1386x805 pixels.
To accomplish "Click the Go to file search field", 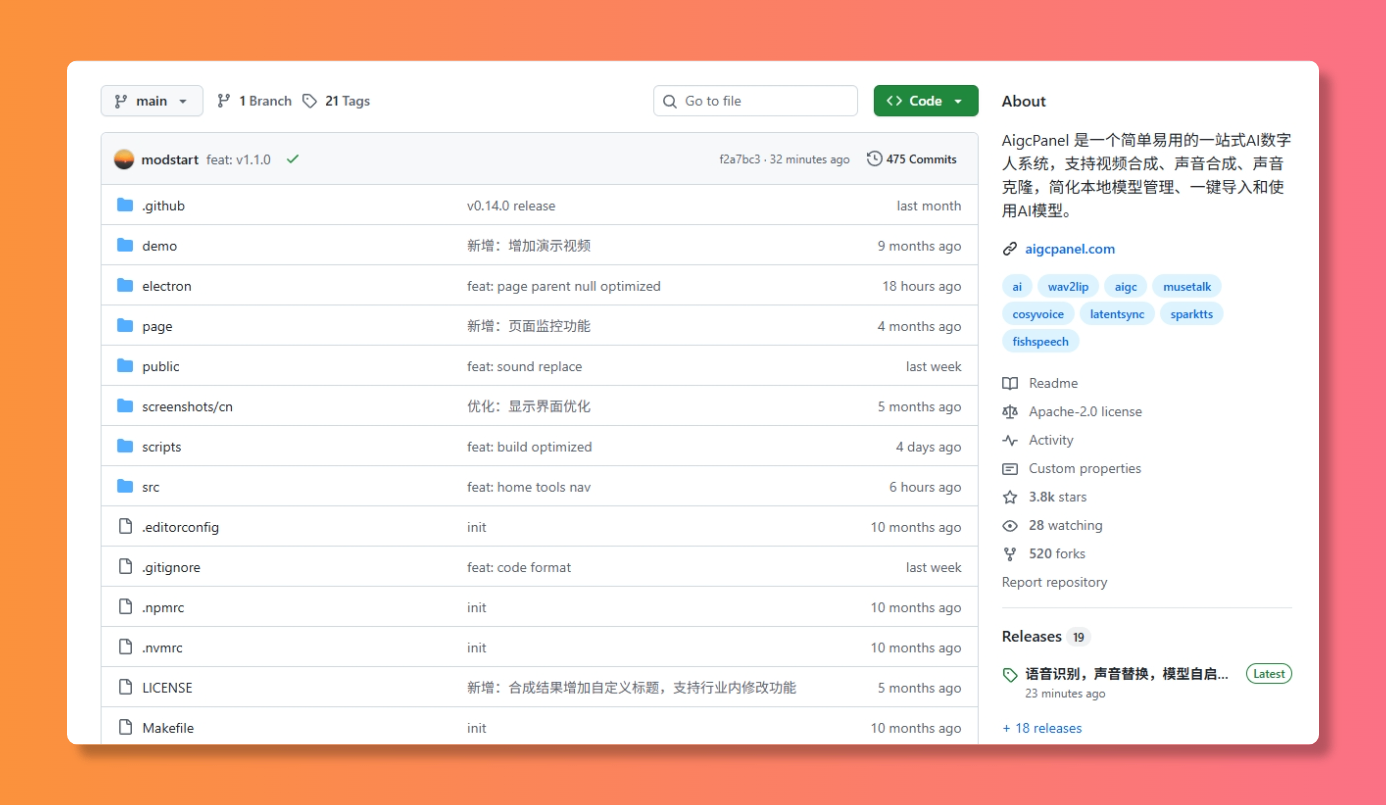I will 755,101.
